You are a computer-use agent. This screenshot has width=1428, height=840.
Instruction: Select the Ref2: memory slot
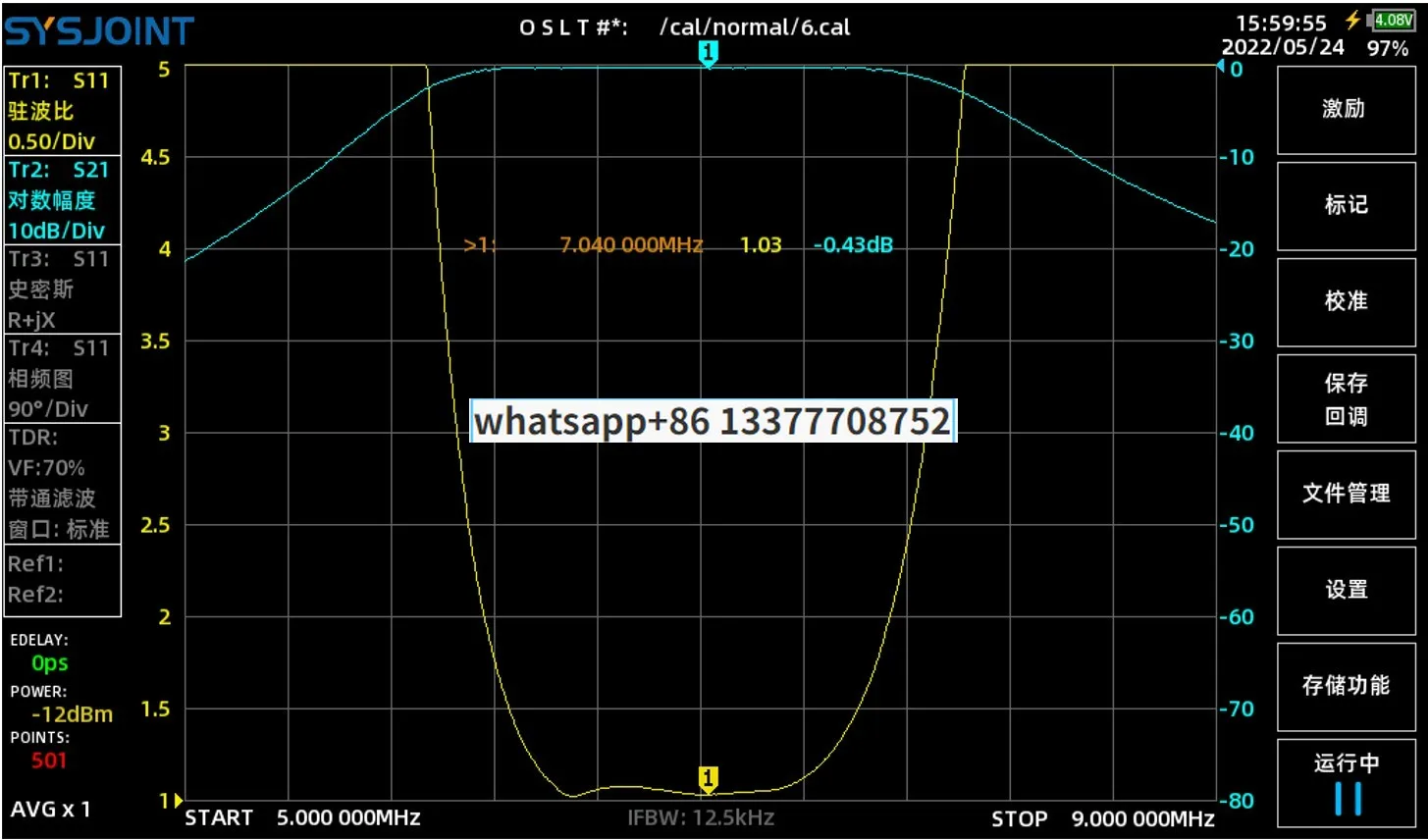point(35,595)
